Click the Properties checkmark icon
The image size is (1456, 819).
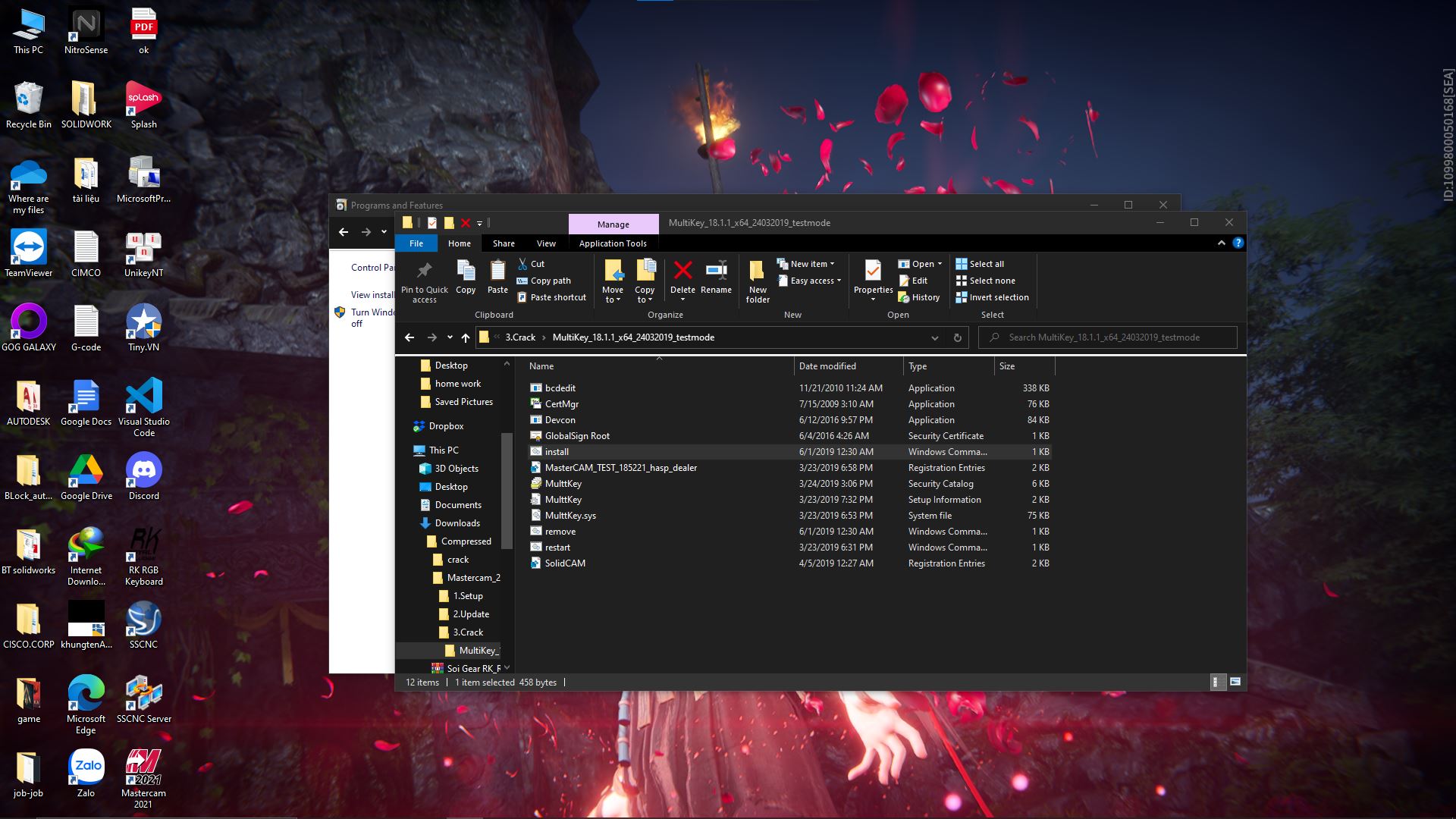(873, 271)
